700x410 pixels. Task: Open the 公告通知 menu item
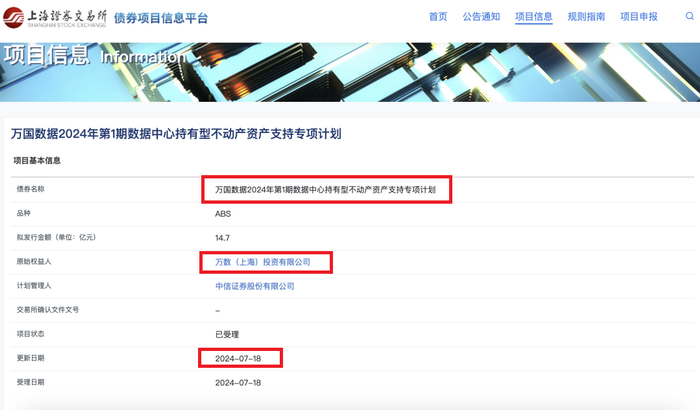481,17
